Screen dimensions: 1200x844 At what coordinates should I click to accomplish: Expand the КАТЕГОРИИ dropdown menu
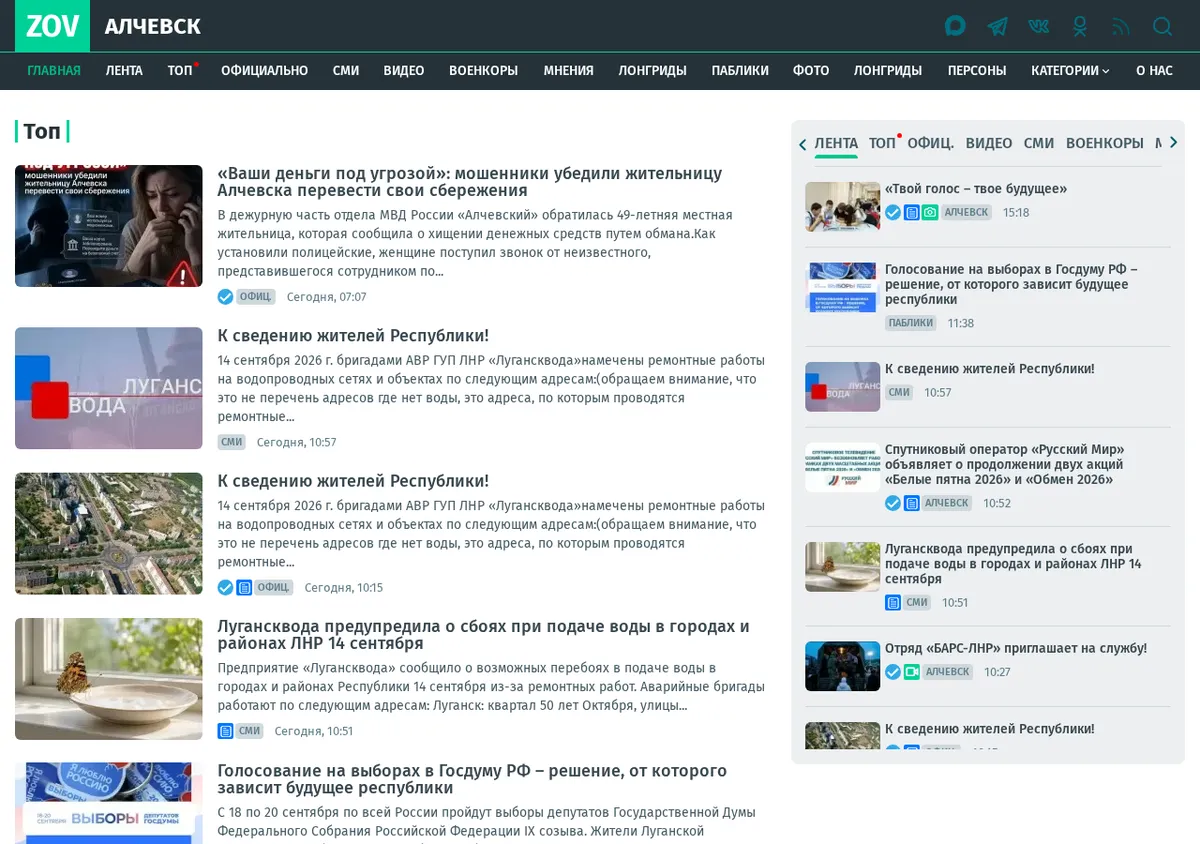(1070, 71)
